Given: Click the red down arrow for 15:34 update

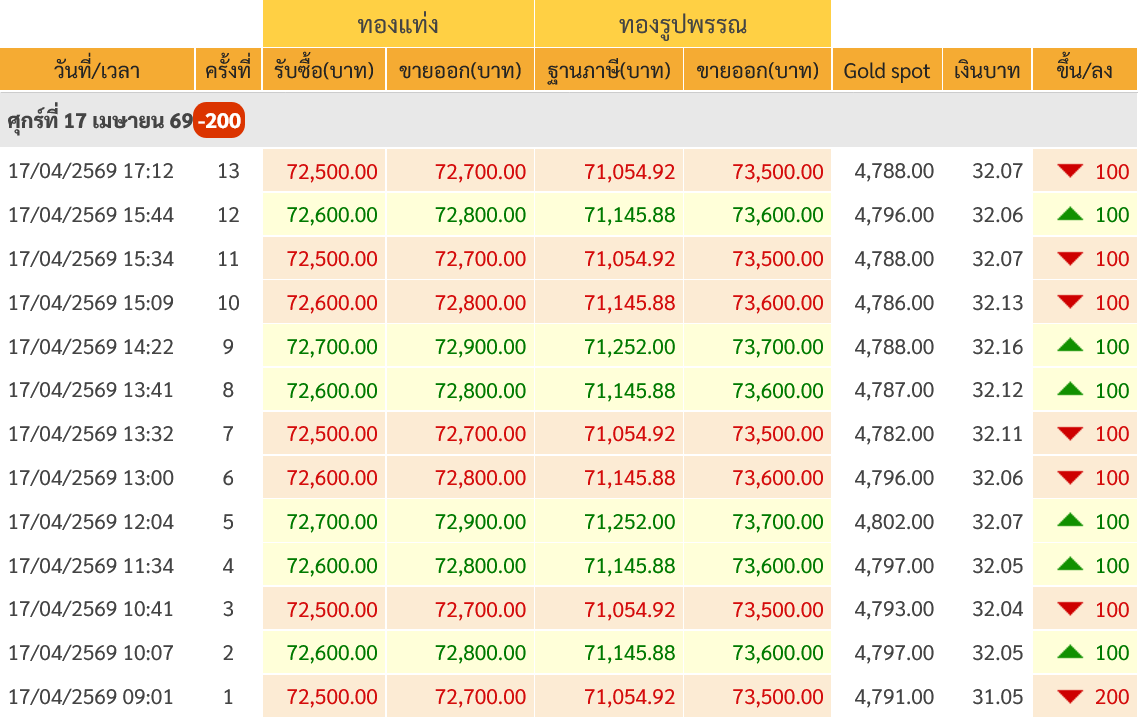Looking at the screenshot, I should 1070,258.
